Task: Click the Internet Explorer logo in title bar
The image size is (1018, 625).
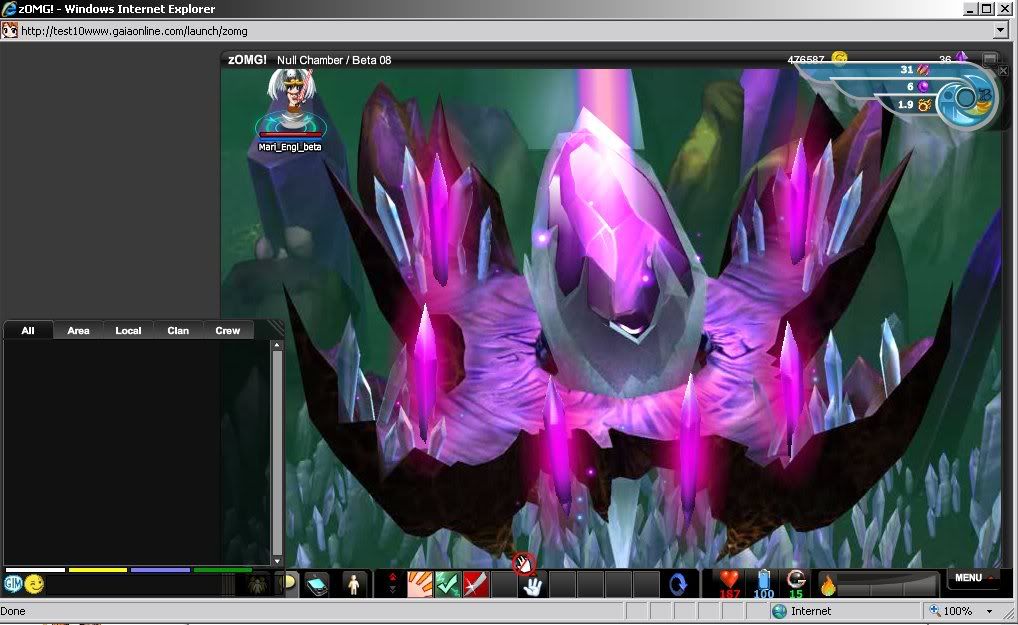Action: pos(8,9)
